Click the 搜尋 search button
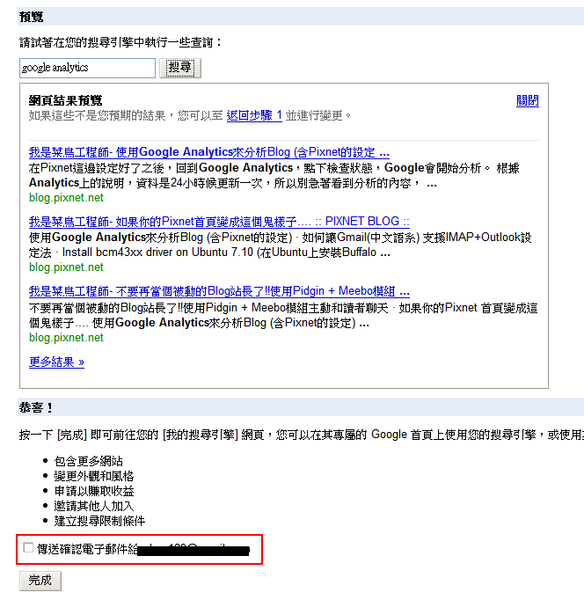 [x=180, y=68]
